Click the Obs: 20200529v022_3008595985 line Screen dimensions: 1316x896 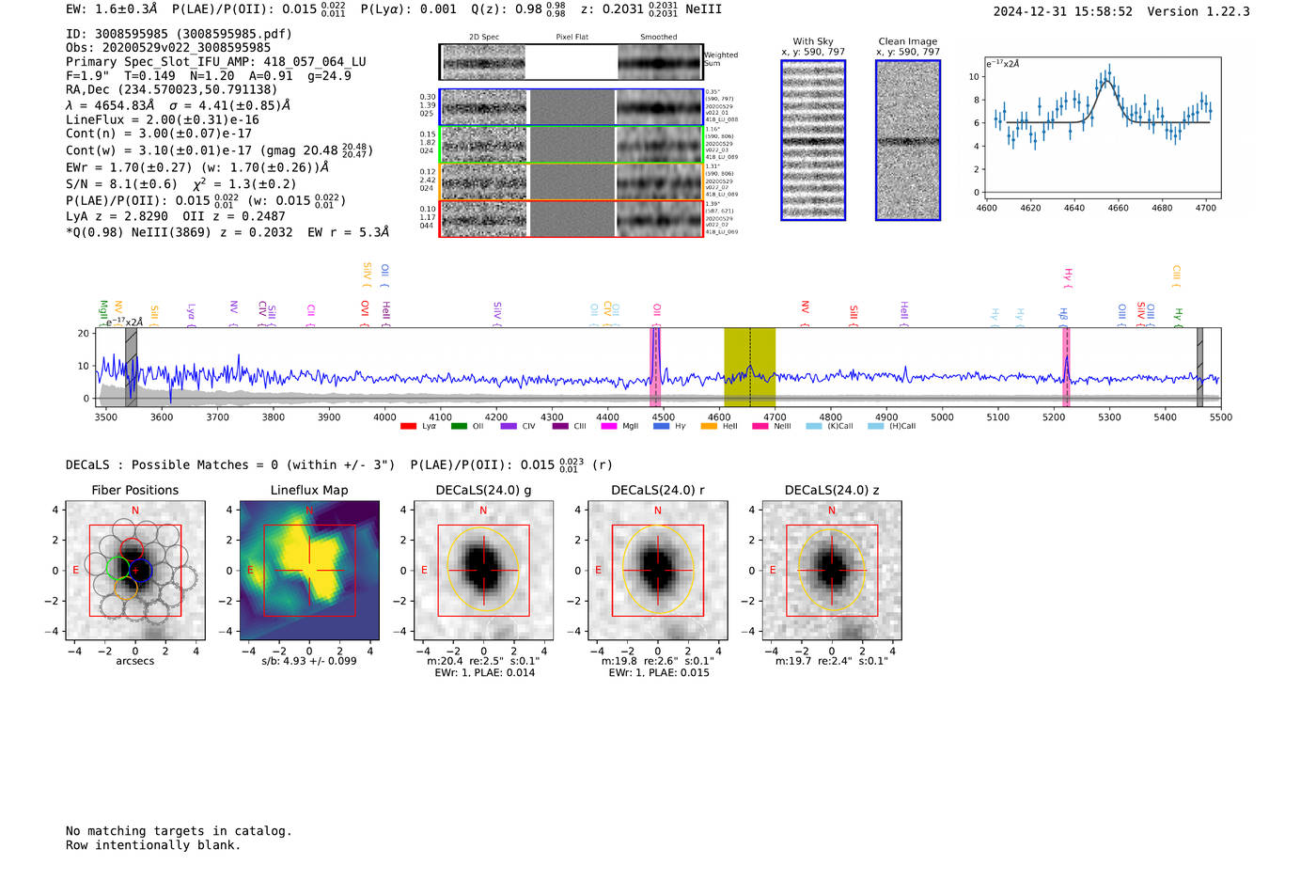168,48
